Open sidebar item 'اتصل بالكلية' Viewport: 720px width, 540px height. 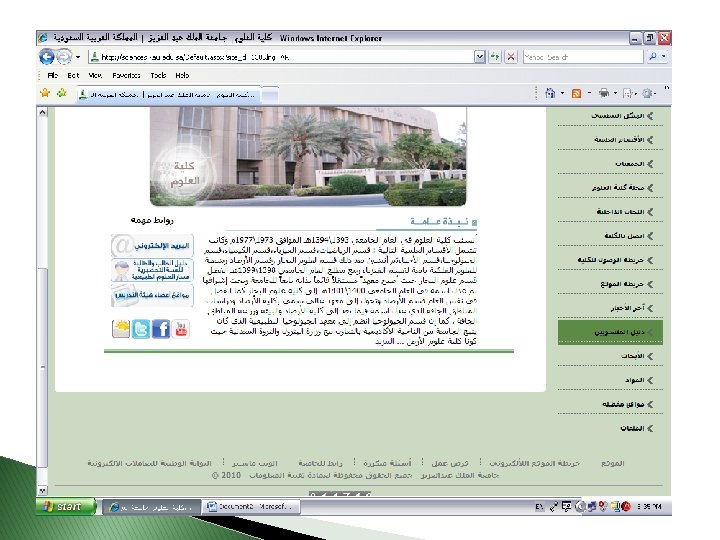click(x=624, y=236)
